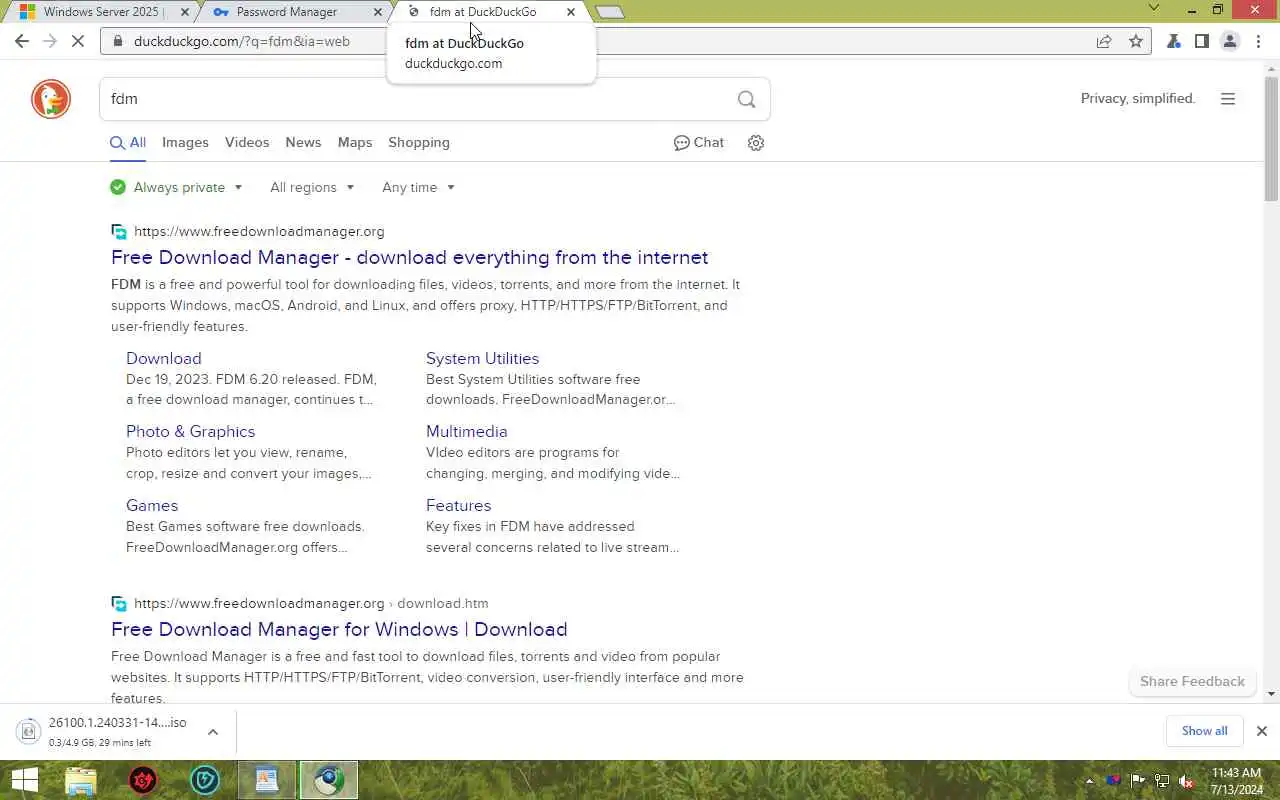Click the network tray icon

pos(1162,781)
